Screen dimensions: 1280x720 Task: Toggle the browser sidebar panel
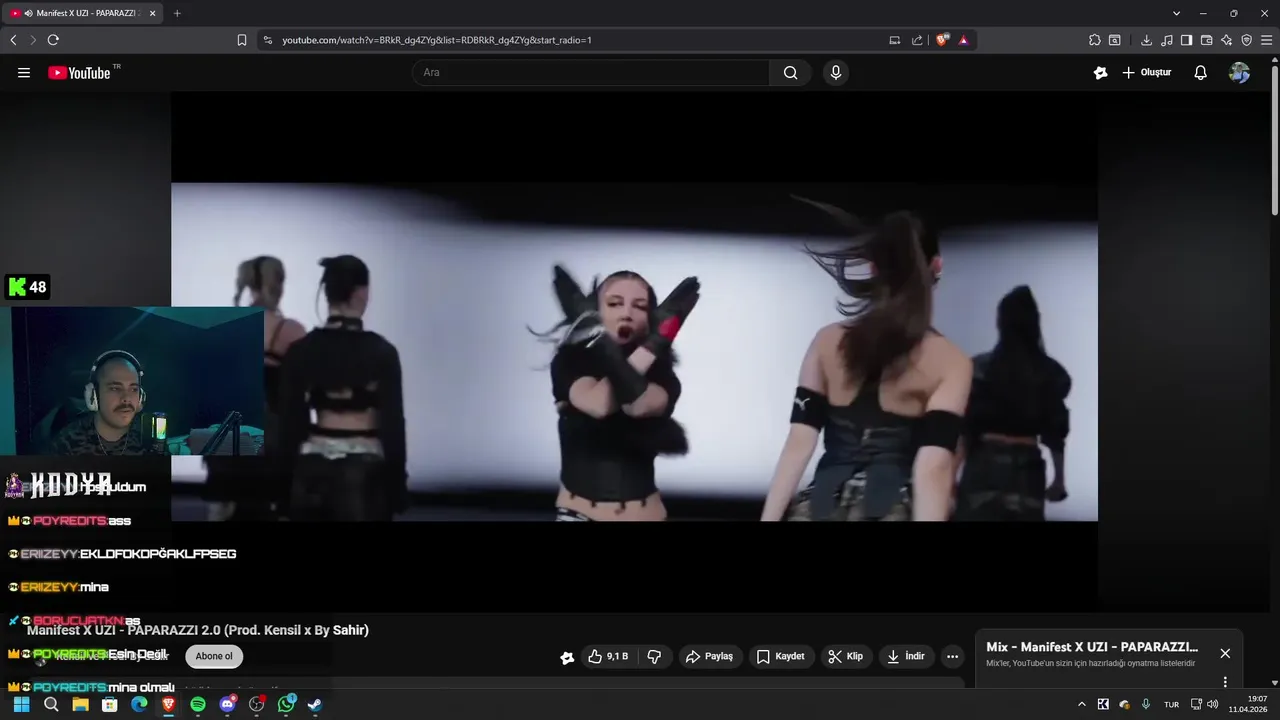(1186, 40)
